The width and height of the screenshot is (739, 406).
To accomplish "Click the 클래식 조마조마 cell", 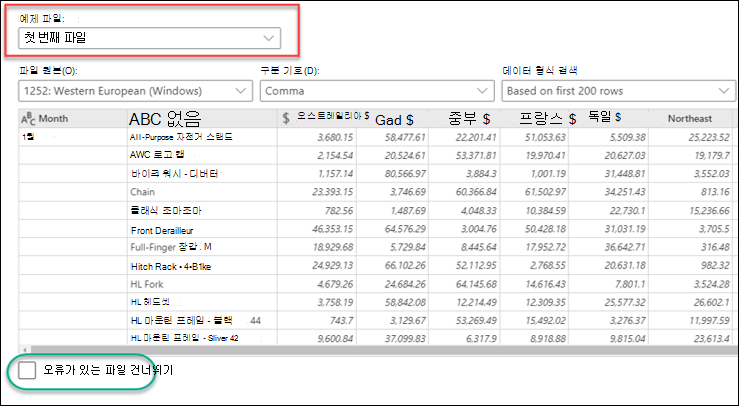I will coord(202,210).
